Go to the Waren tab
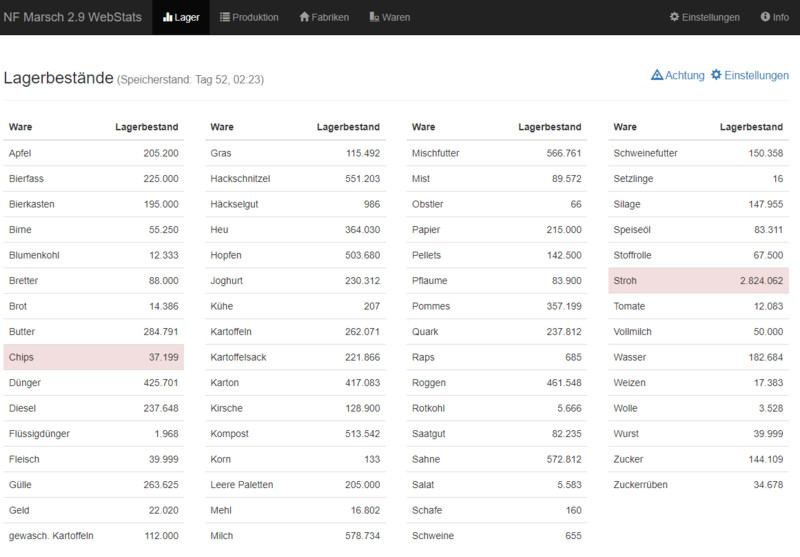The width and height of the screenshot is (800, 557). 395,17
